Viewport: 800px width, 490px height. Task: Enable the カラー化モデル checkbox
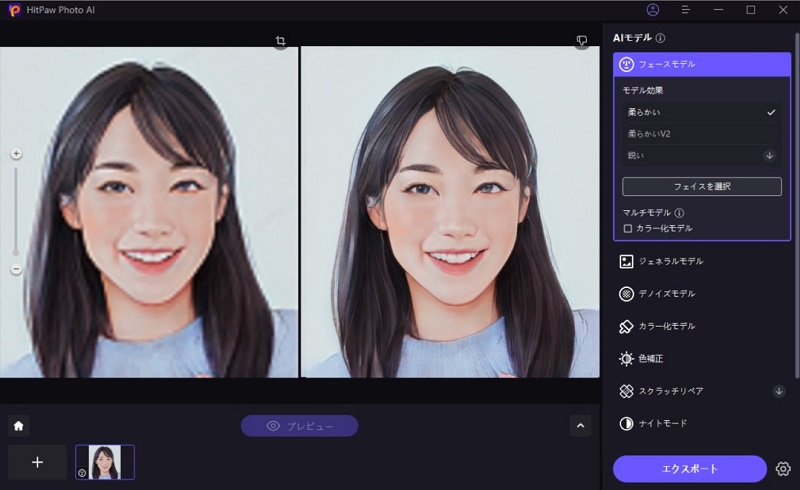(628, 228)
